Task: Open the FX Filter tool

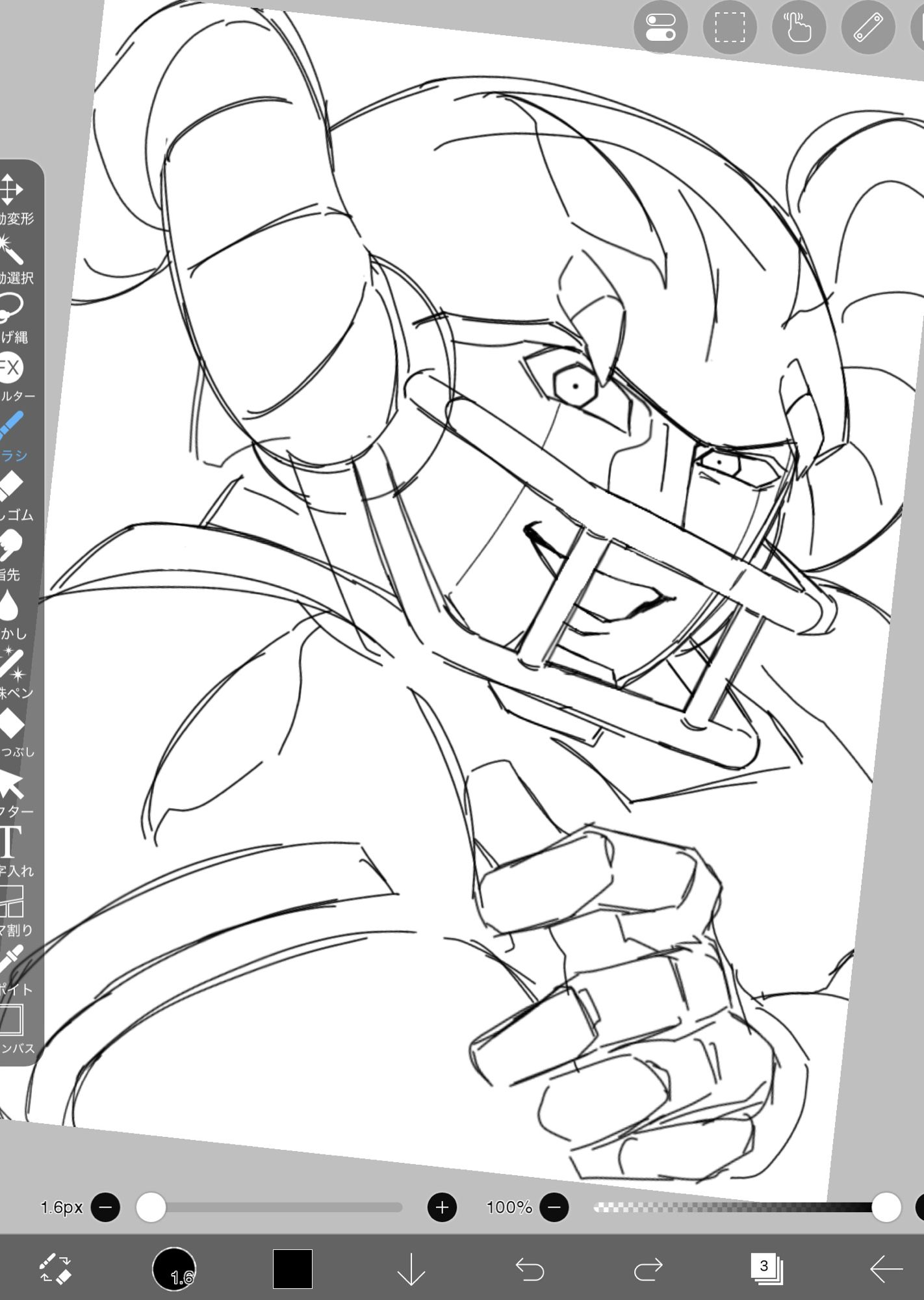Action: [x=10, y=368]
